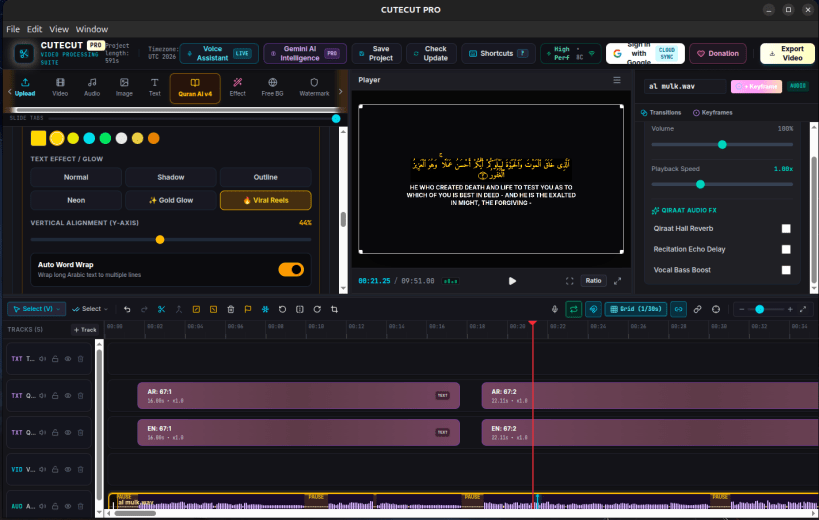
Task: Play the video in Player
Action: coord(512,281)
